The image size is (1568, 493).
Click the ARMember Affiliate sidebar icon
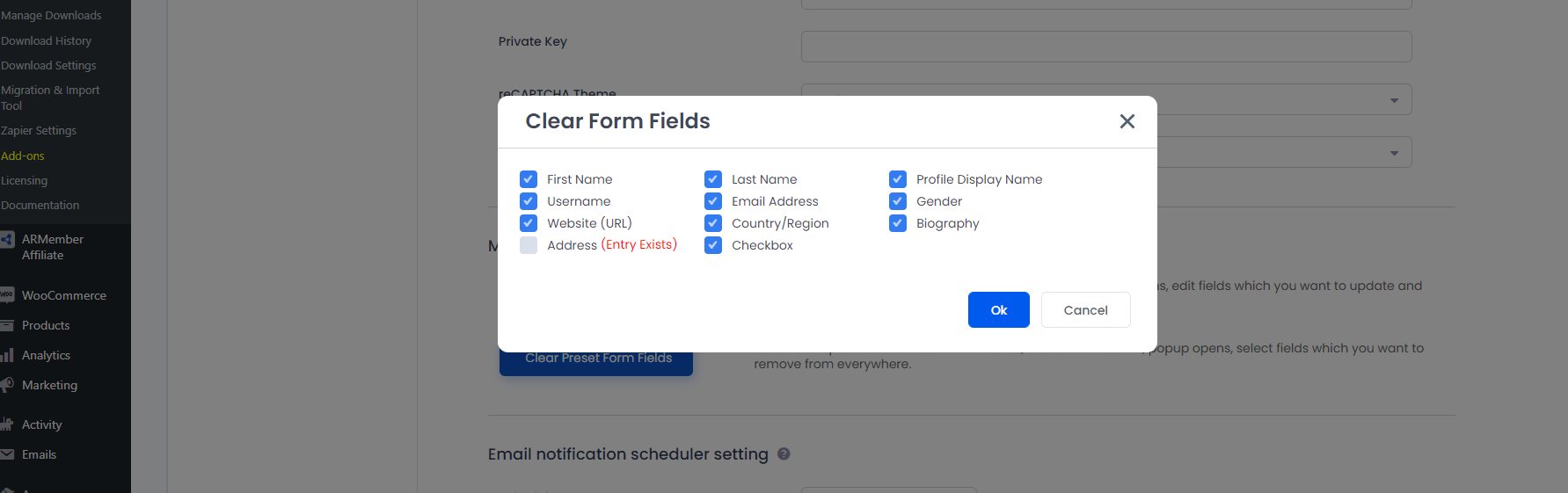7,239
